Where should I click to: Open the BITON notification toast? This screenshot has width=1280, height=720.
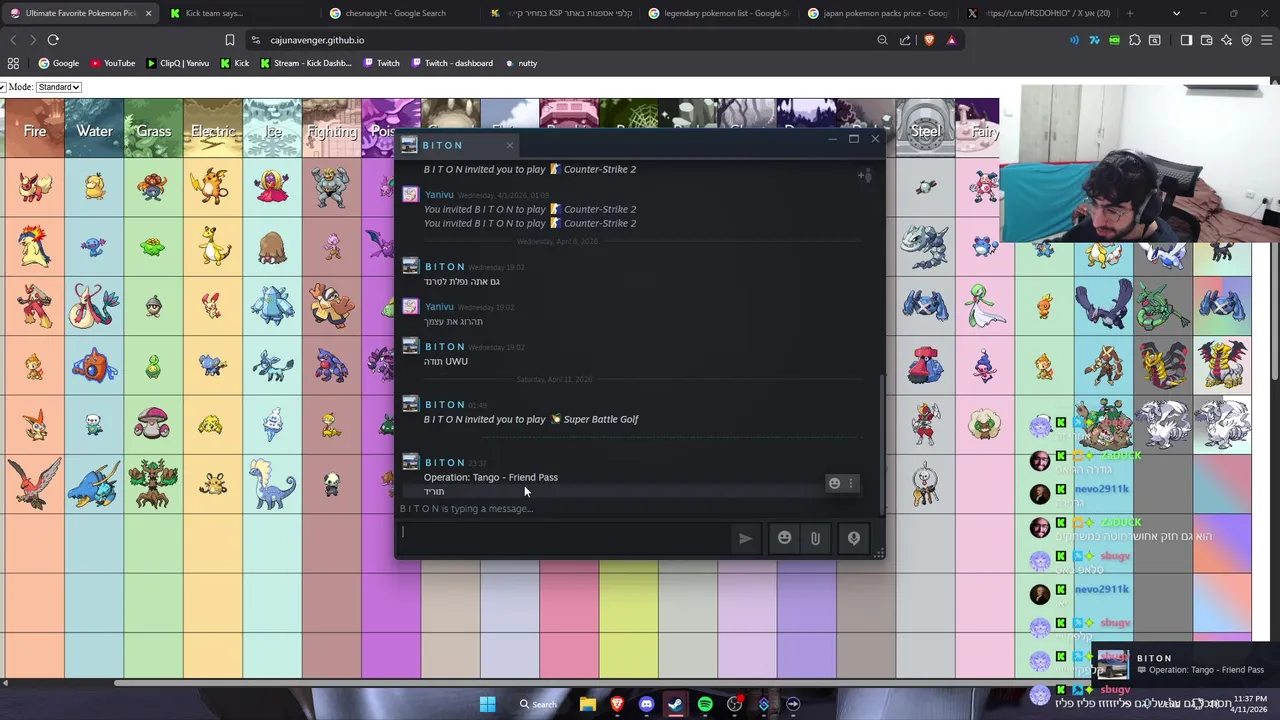click(x=1187, y=664)
